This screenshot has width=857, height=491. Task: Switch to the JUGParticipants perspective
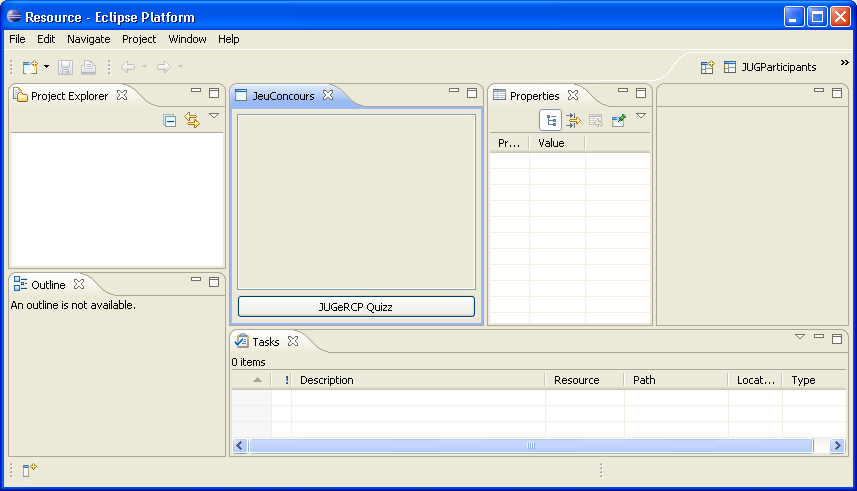(770, 67)
